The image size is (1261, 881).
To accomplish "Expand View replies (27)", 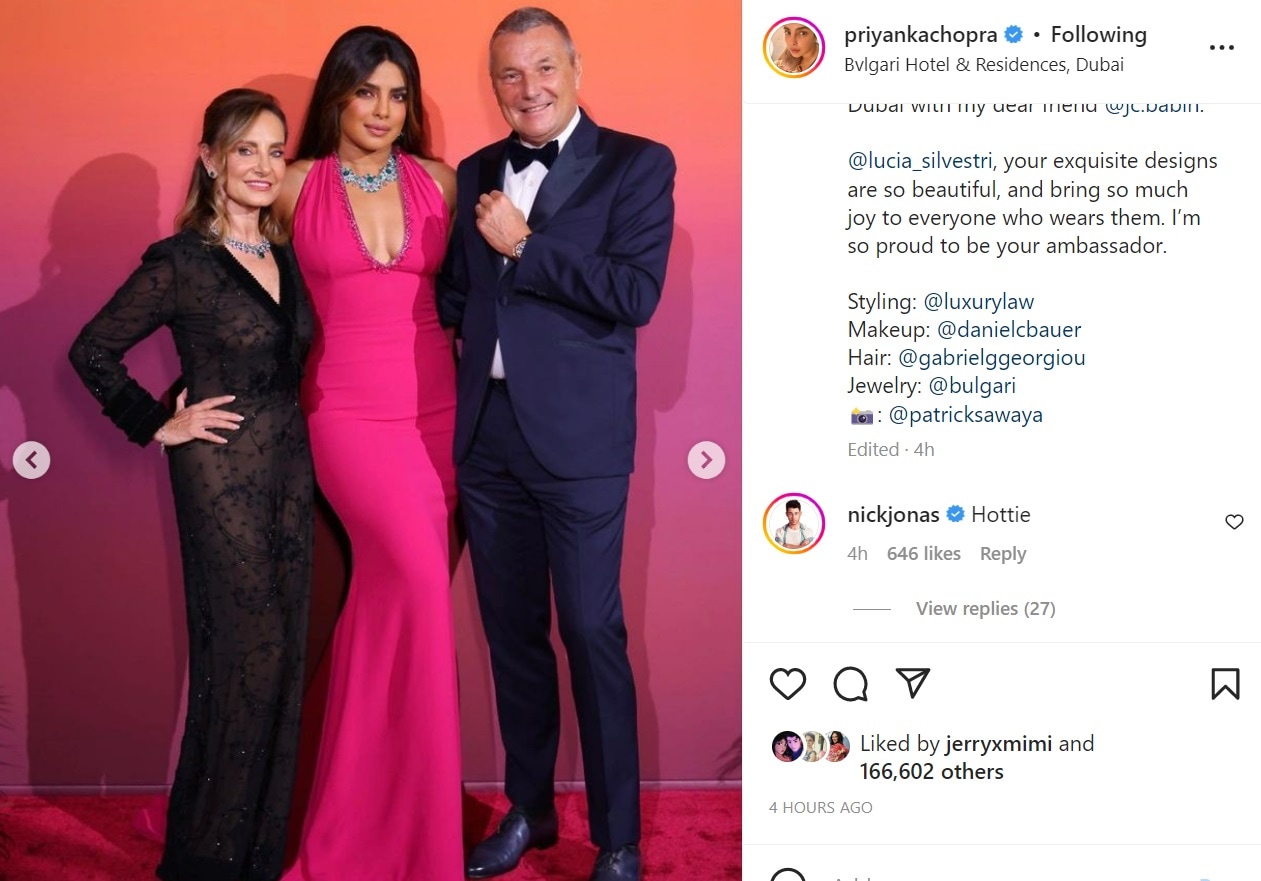I will click(x=985, y=609).
